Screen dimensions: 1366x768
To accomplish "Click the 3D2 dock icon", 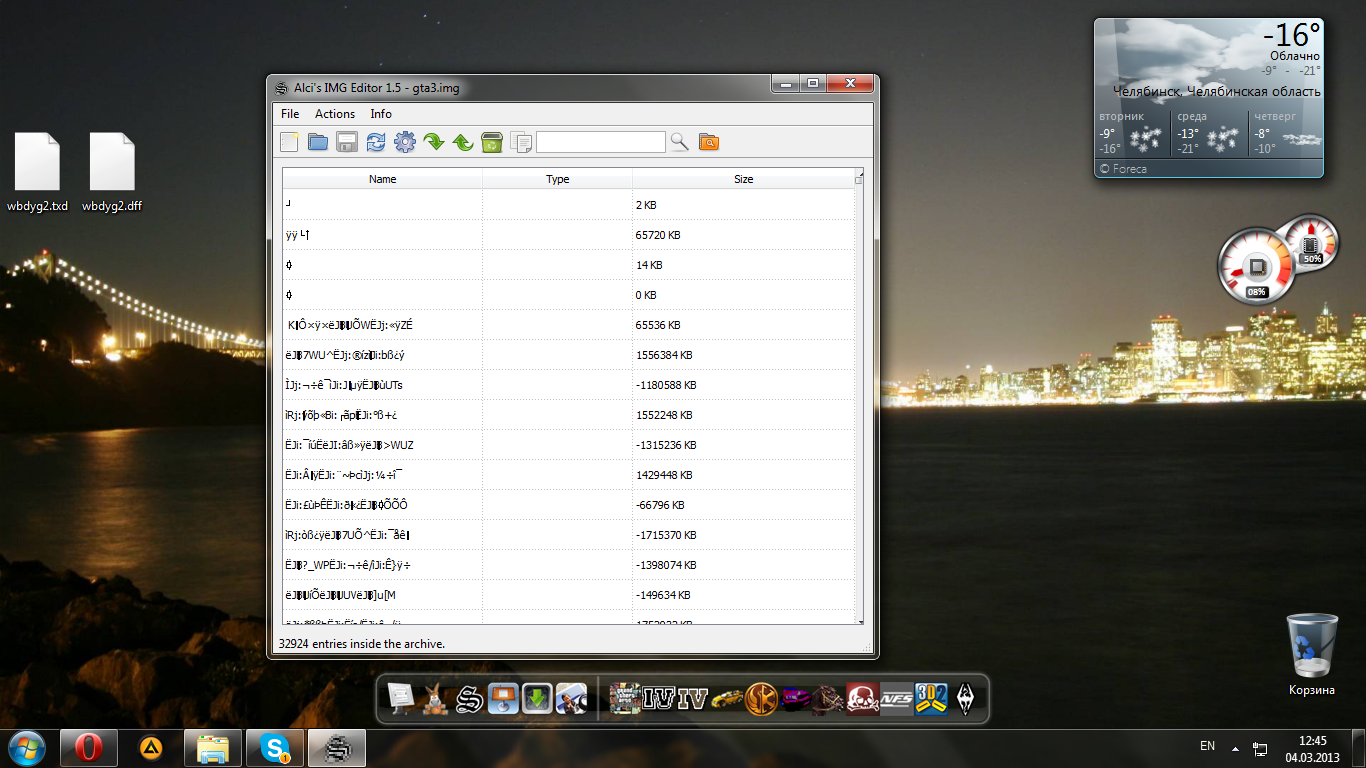I will point(930,698).
